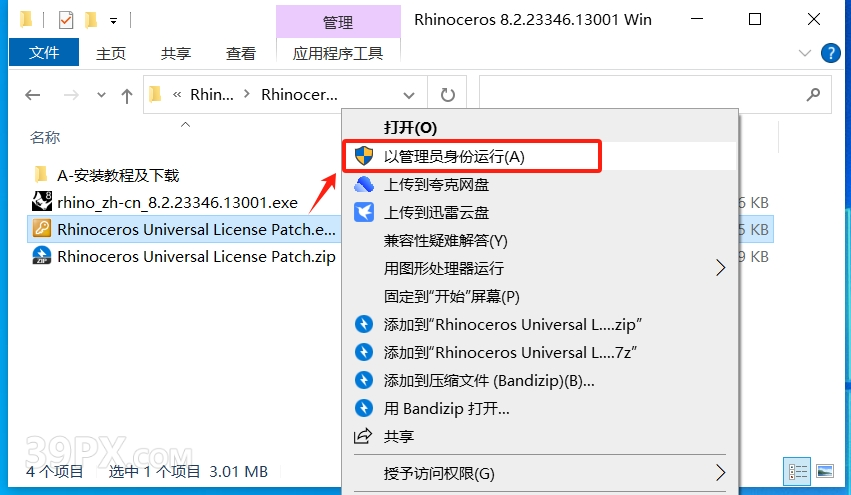This screenshot has height=495, width=851.
Task: Switch to details view layout
Action: point(797,472)
